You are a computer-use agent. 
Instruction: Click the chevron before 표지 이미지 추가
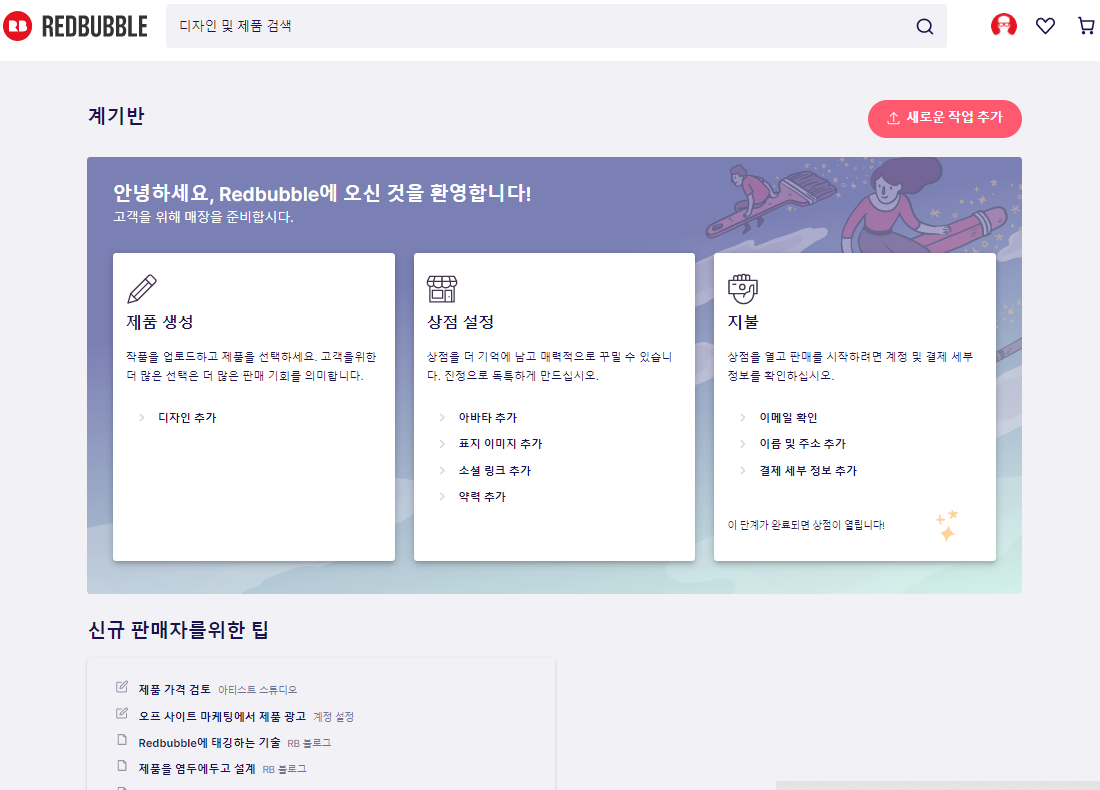[x=442, y=443]
